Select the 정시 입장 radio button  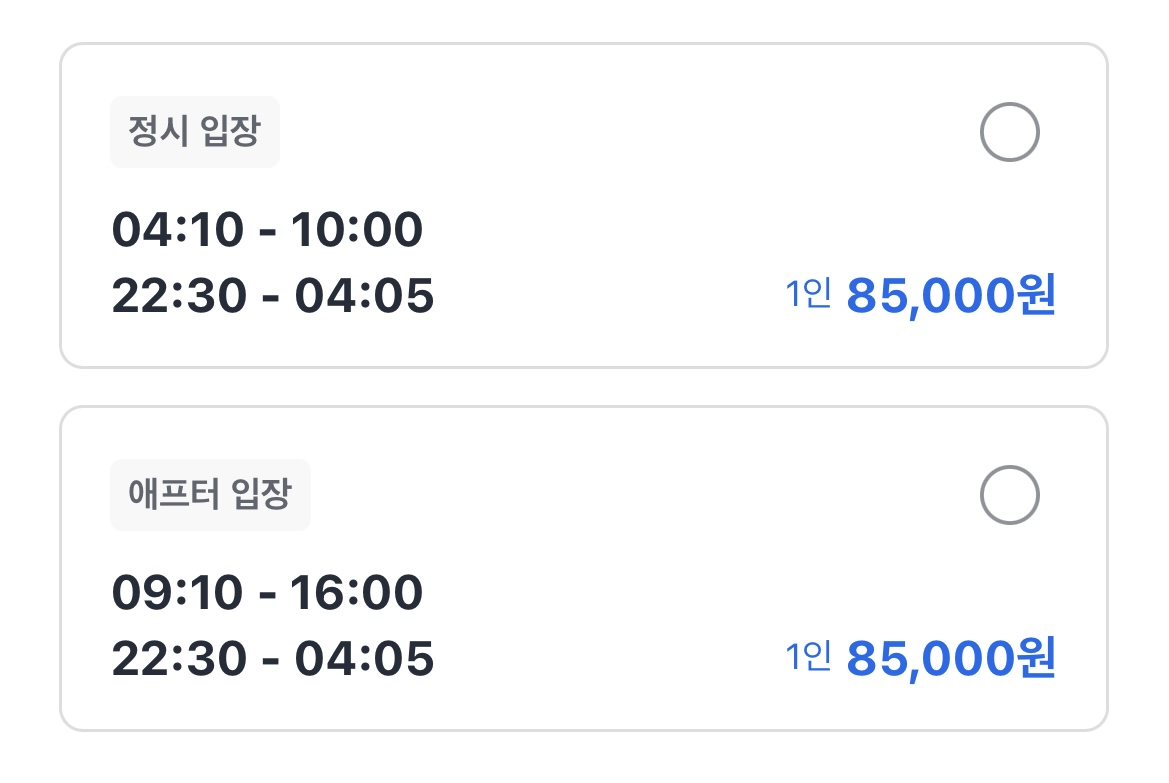[1009, 132]
